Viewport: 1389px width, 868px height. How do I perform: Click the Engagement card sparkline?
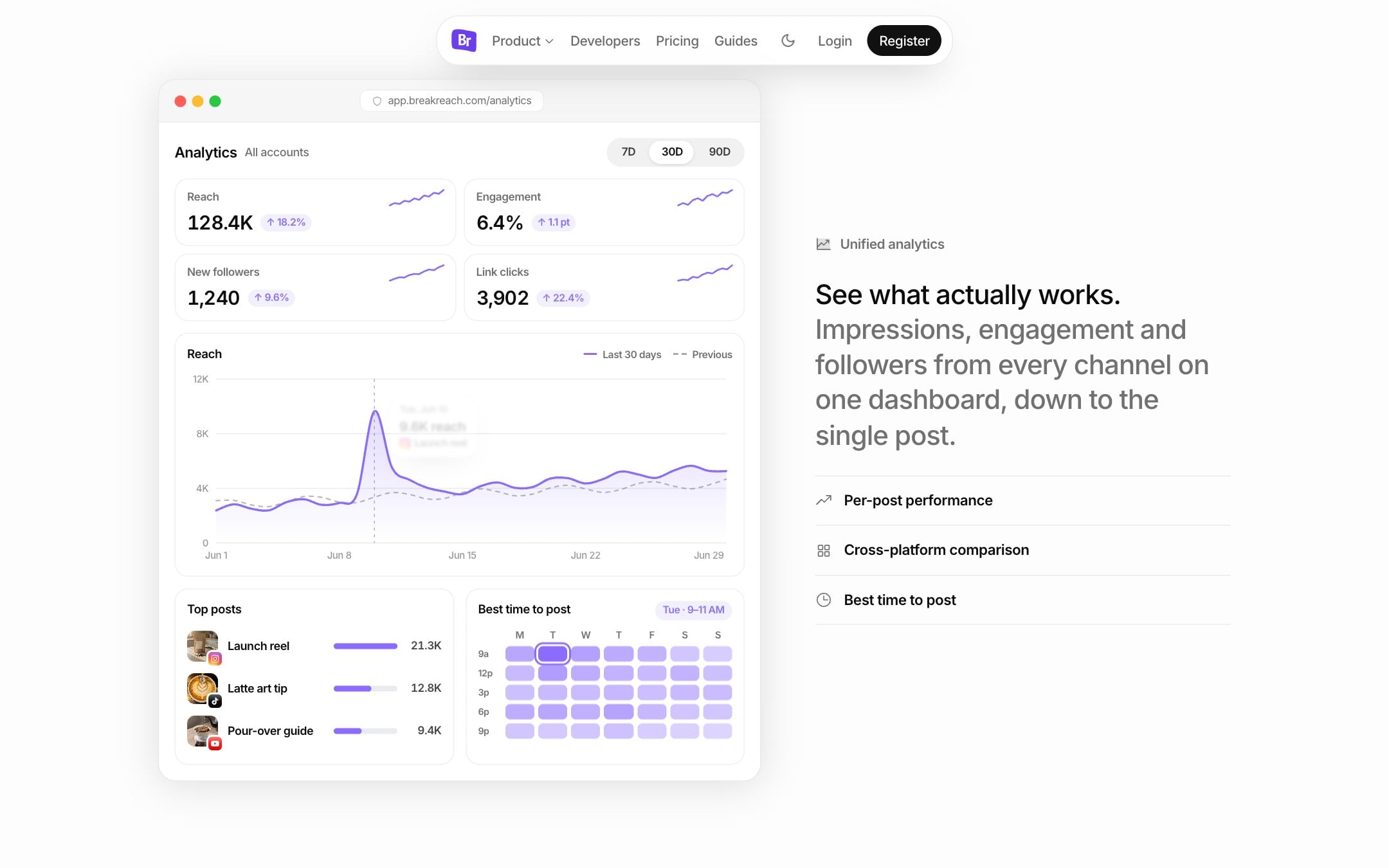(x=705, y=197)
